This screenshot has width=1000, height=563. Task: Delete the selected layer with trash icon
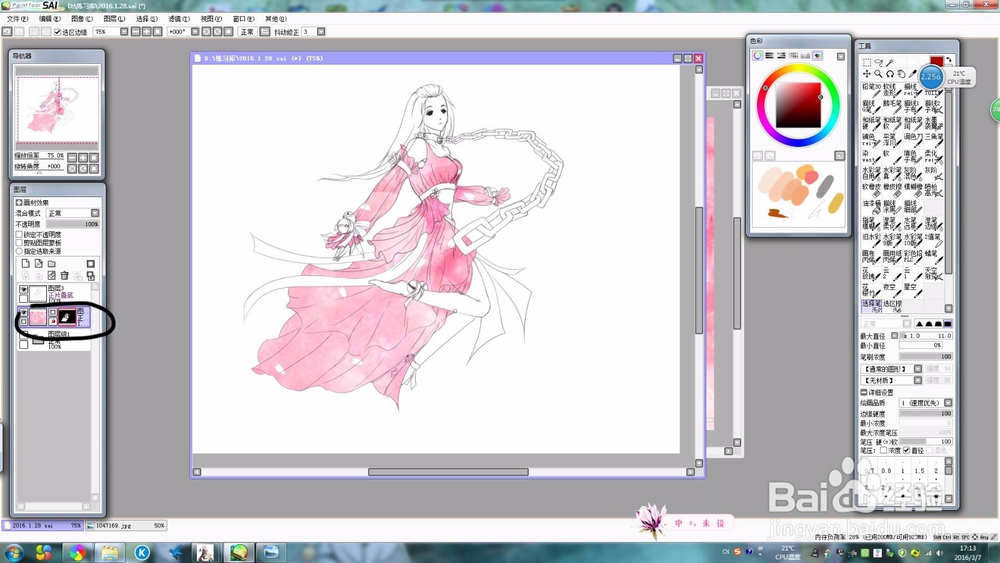64,275
